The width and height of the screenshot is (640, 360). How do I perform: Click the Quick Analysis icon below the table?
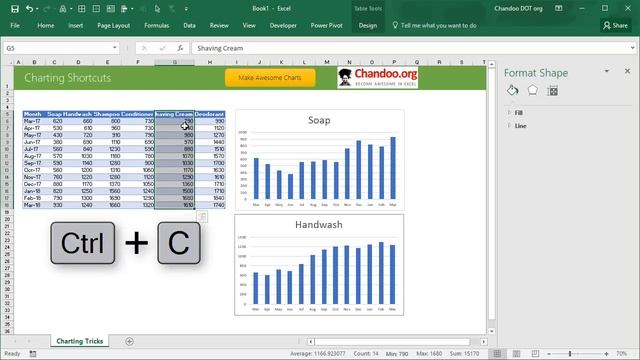(202, 217)
